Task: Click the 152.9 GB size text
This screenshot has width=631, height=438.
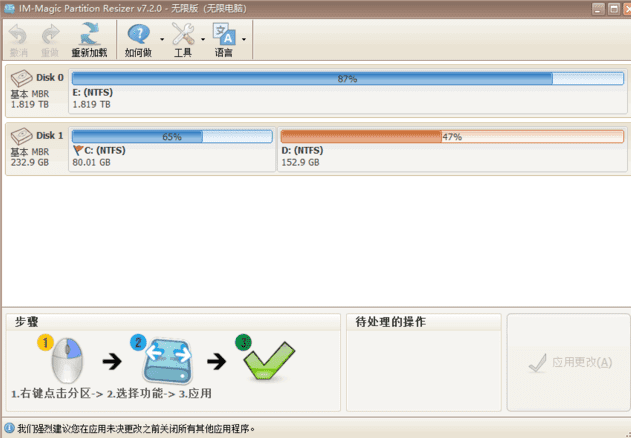Action: pyautogui.click(x=301, y=162)
